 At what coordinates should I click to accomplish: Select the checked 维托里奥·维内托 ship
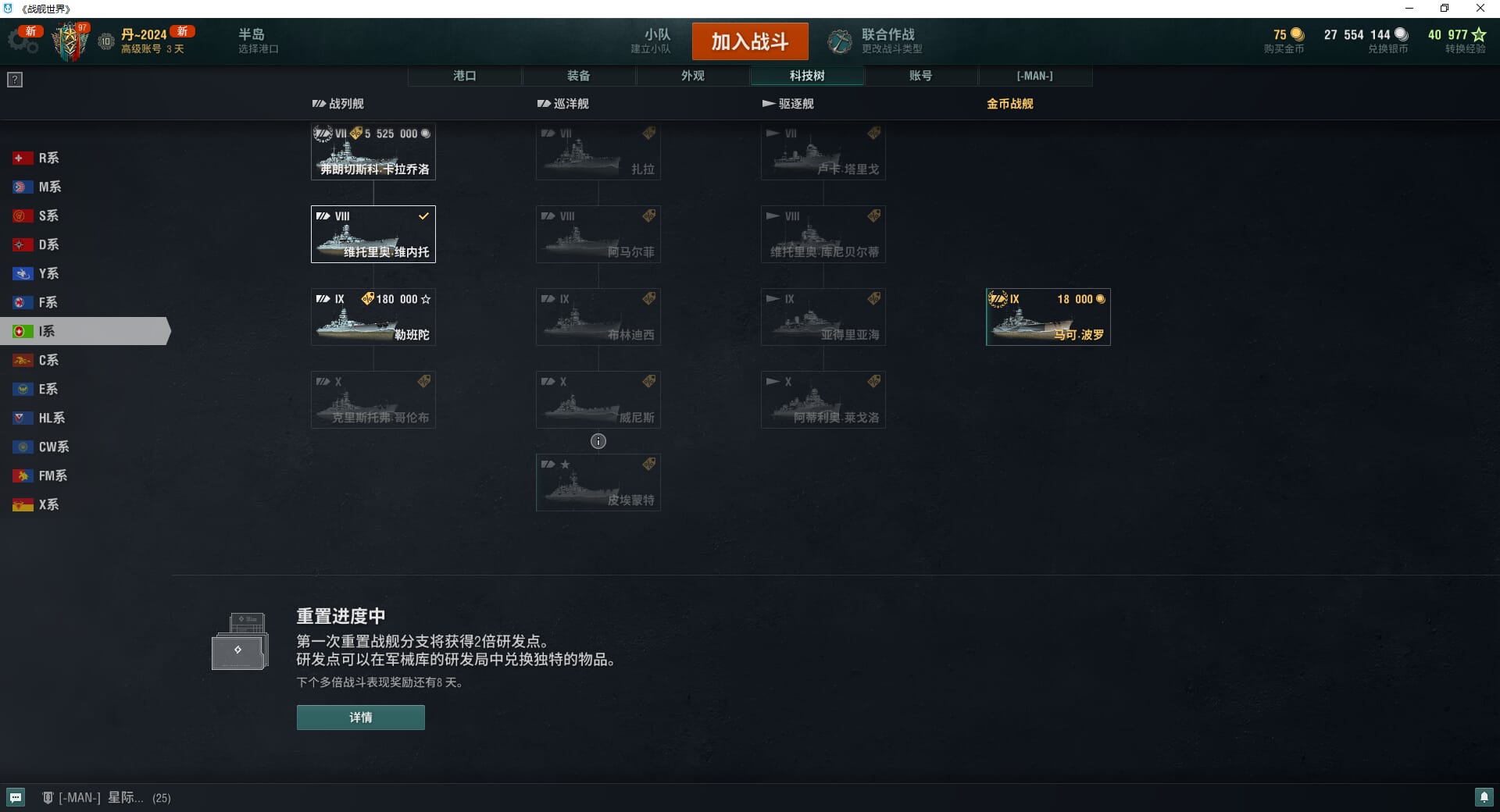(373, 234)
